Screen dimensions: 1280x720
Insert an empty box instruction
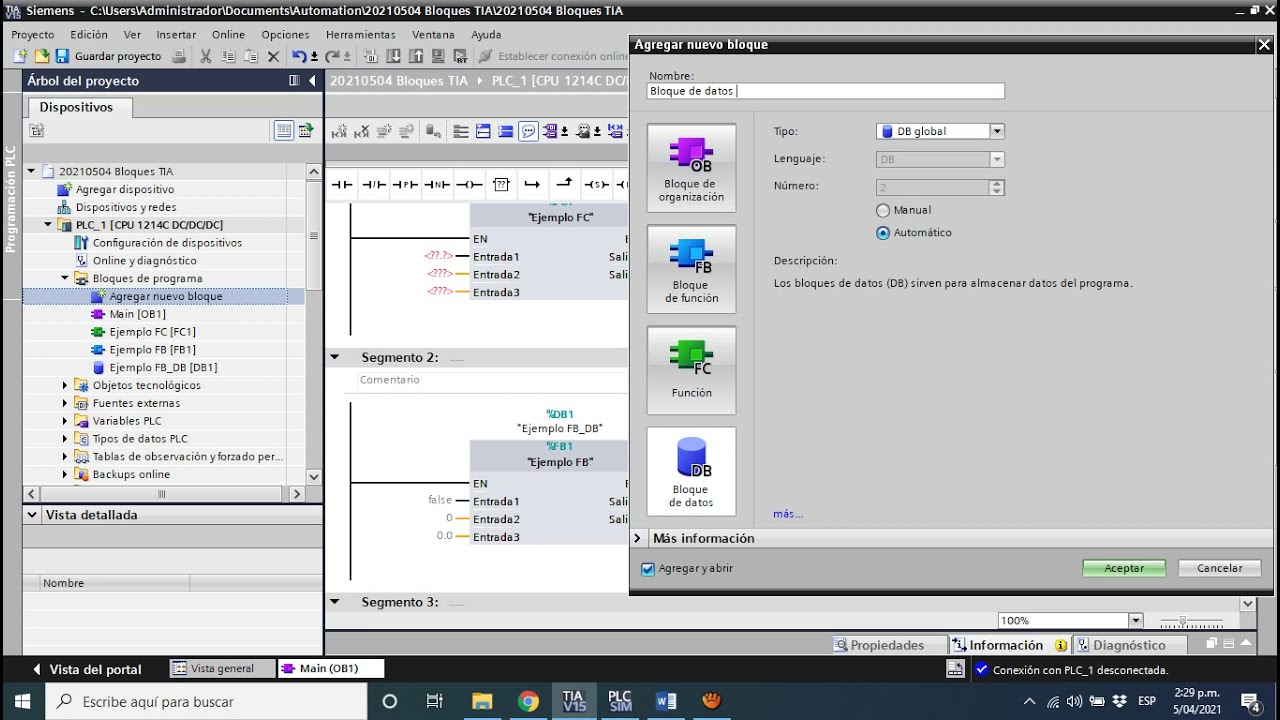click(501, 185)
